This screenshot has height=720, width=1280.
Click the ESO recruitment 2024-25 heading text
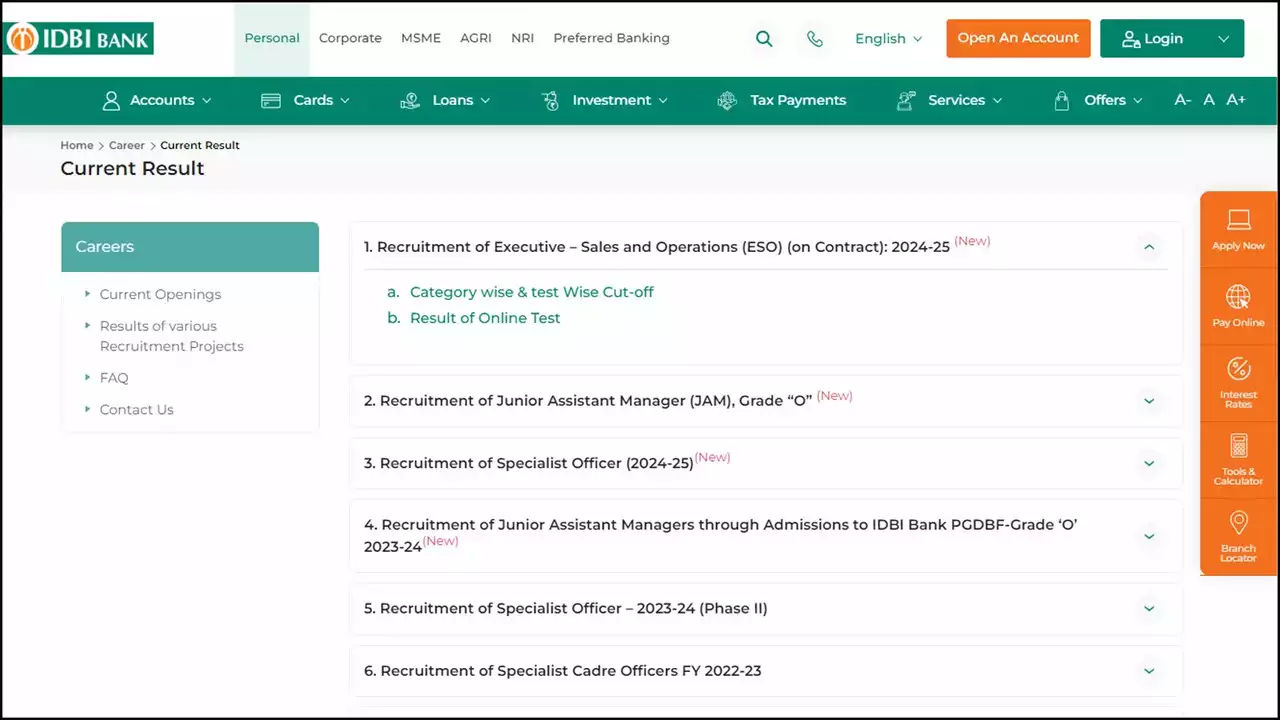tap(657, 247)
